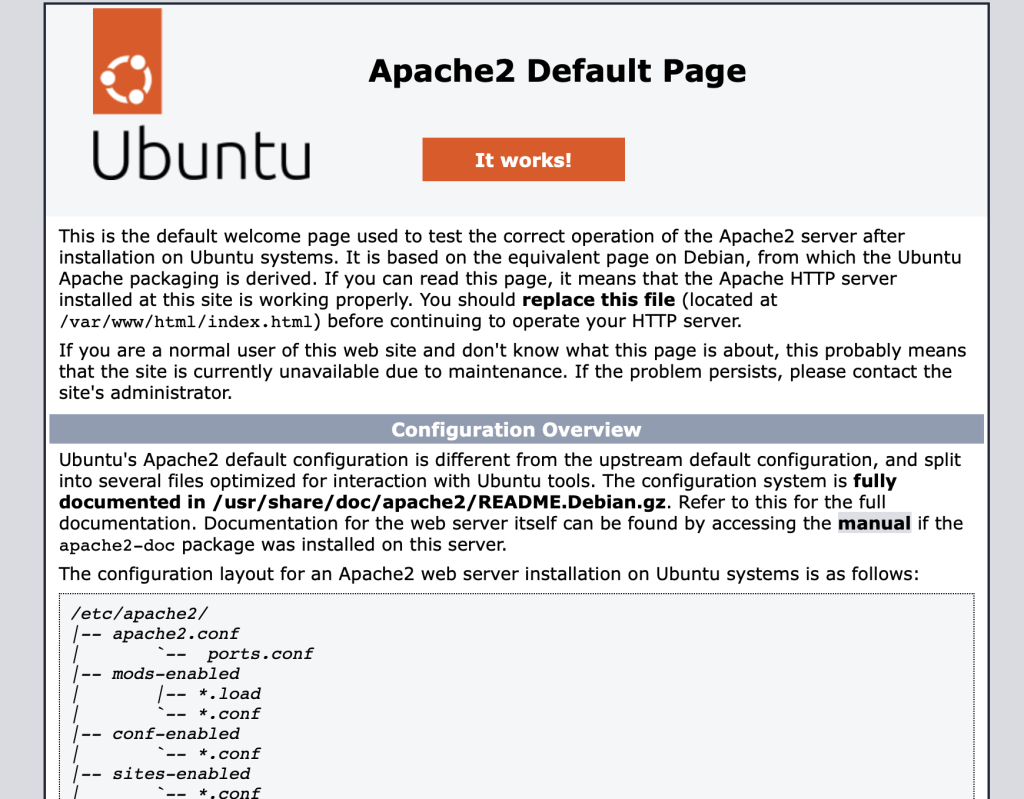Click the ports.conf entry in the tree

(260, 654)
